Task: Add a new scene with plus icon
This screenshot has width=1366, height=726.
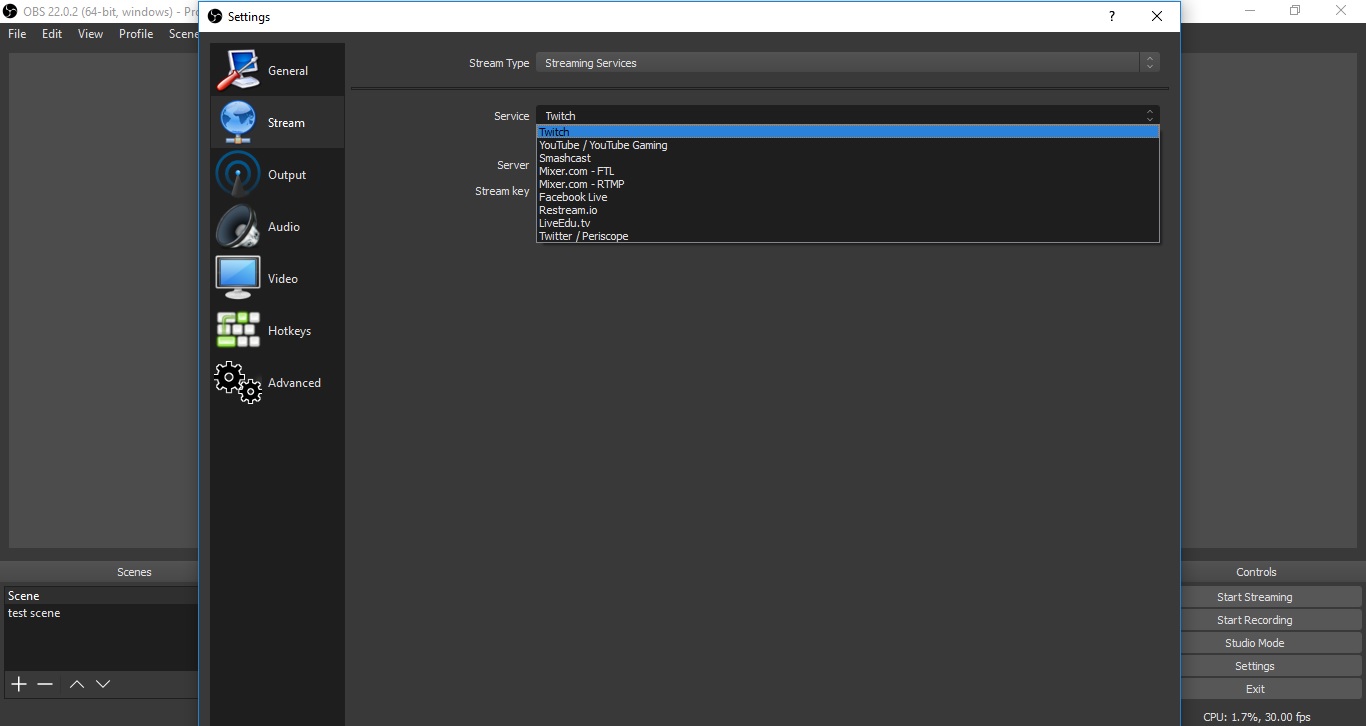Action: tap(18, 684)
